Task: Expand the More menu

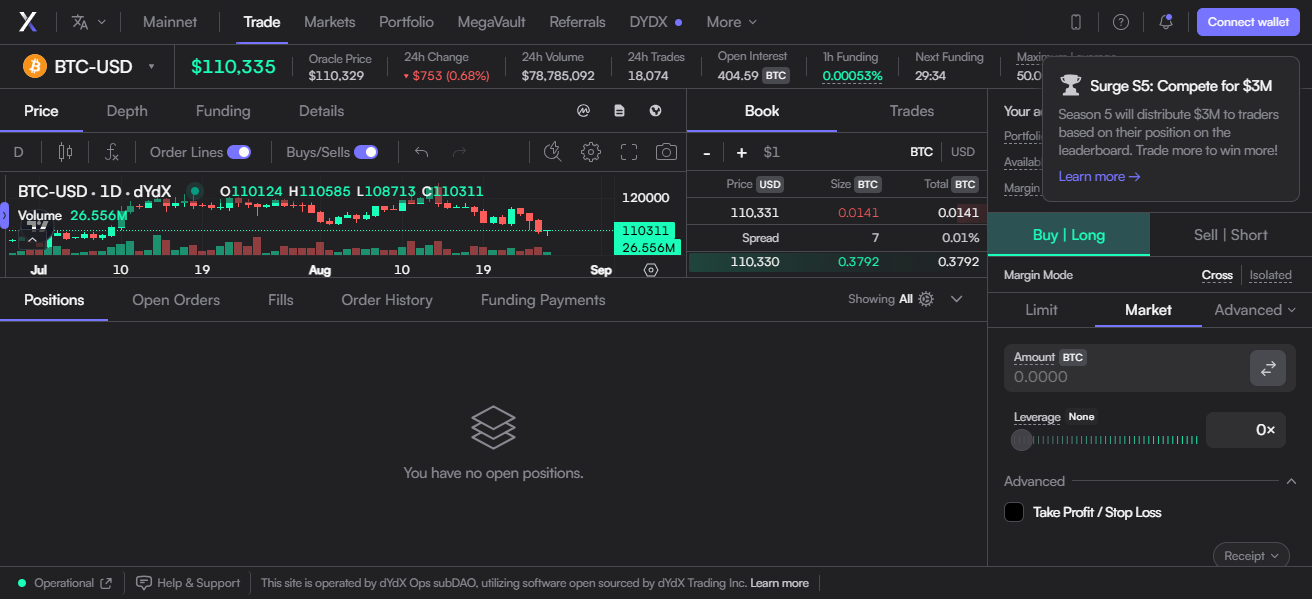Action: coord(732,22)
